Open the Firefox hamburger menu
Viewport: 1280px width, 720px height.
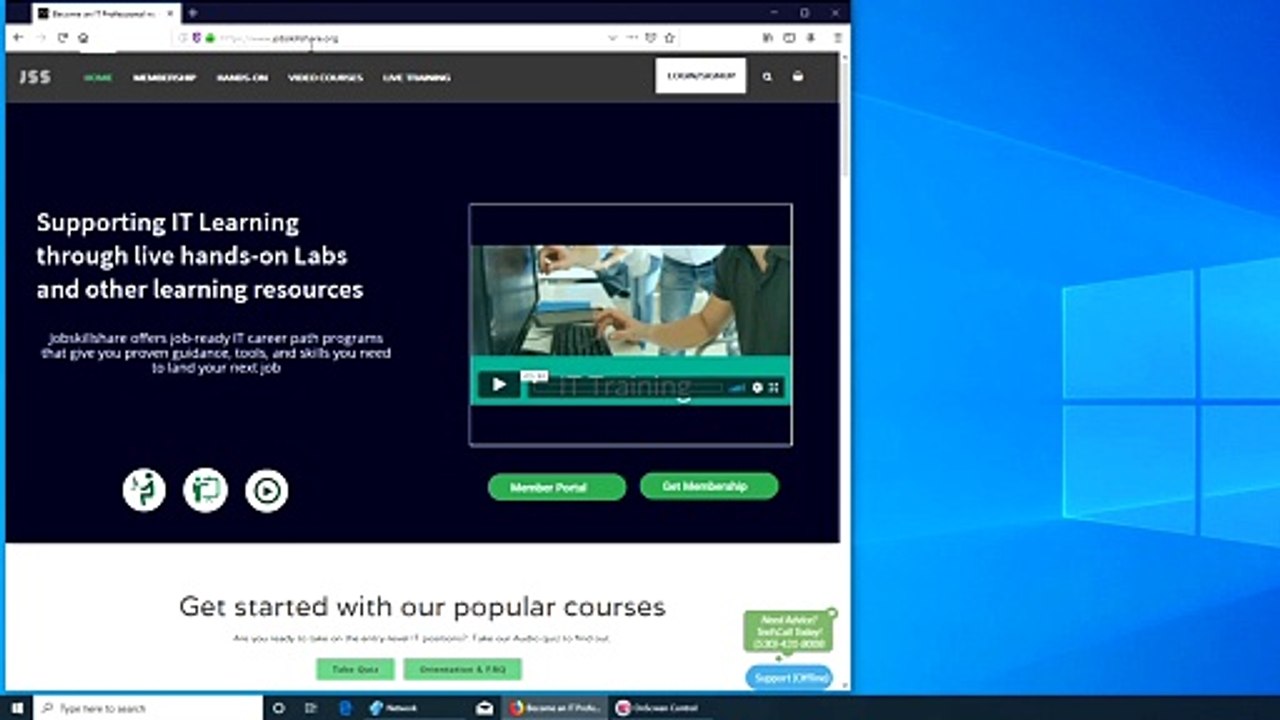click(x=838, y=38)
